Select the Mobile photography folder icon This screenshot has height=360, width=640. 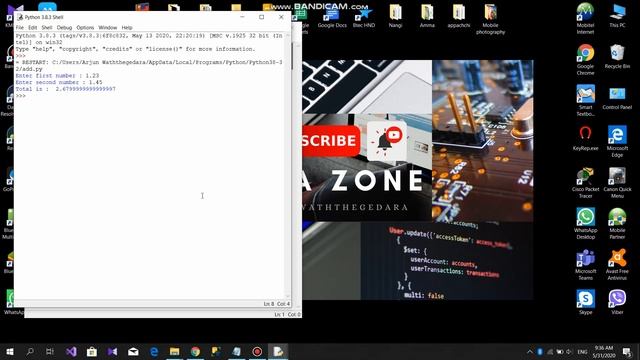pyautogui.click(x=491, y=20)
